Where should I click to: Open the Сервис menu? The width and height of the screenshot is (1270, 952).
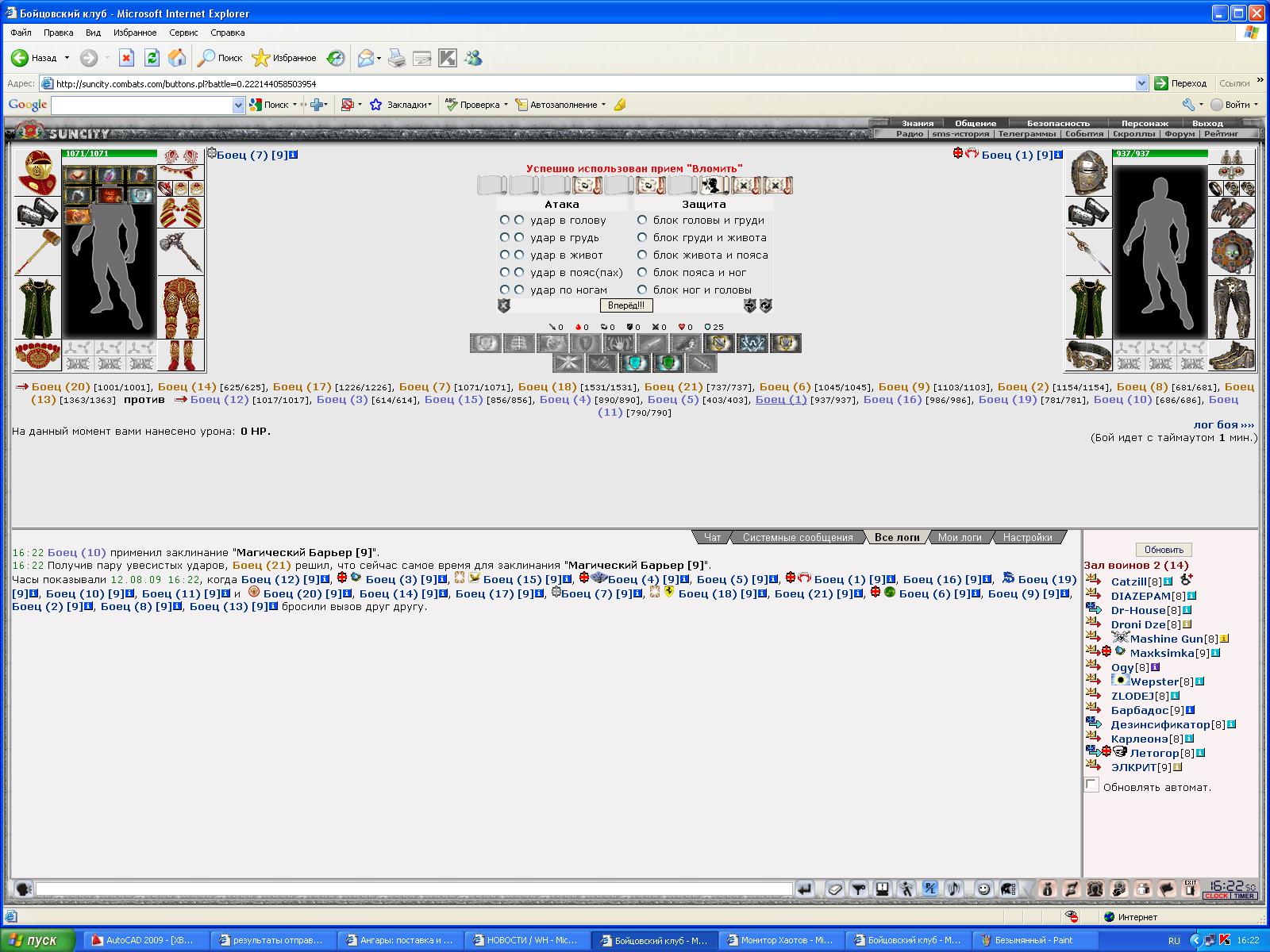tap(183, 33)
